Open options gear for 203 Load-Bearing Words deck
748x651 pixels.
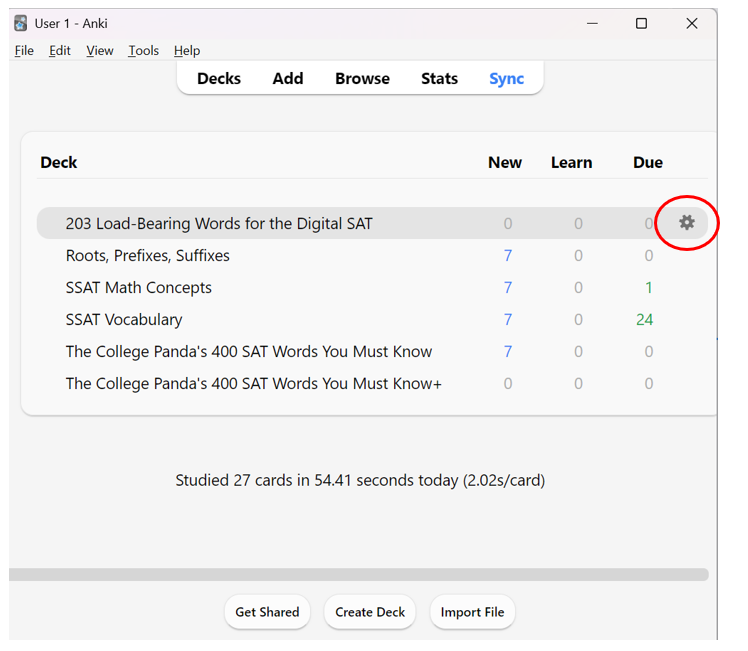tap(686, 222)
